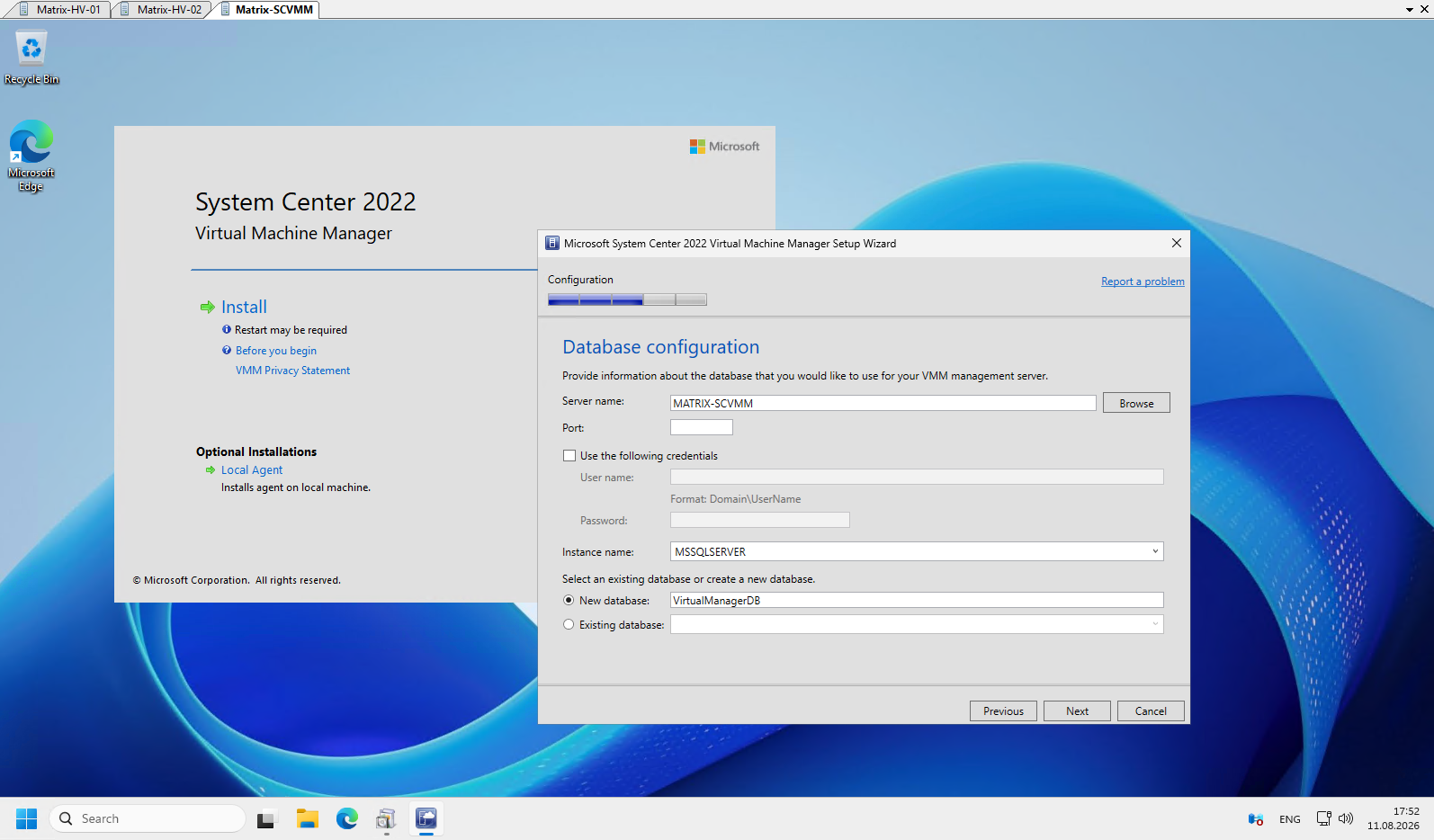Close the Setup Wizard dialog

1176,243
